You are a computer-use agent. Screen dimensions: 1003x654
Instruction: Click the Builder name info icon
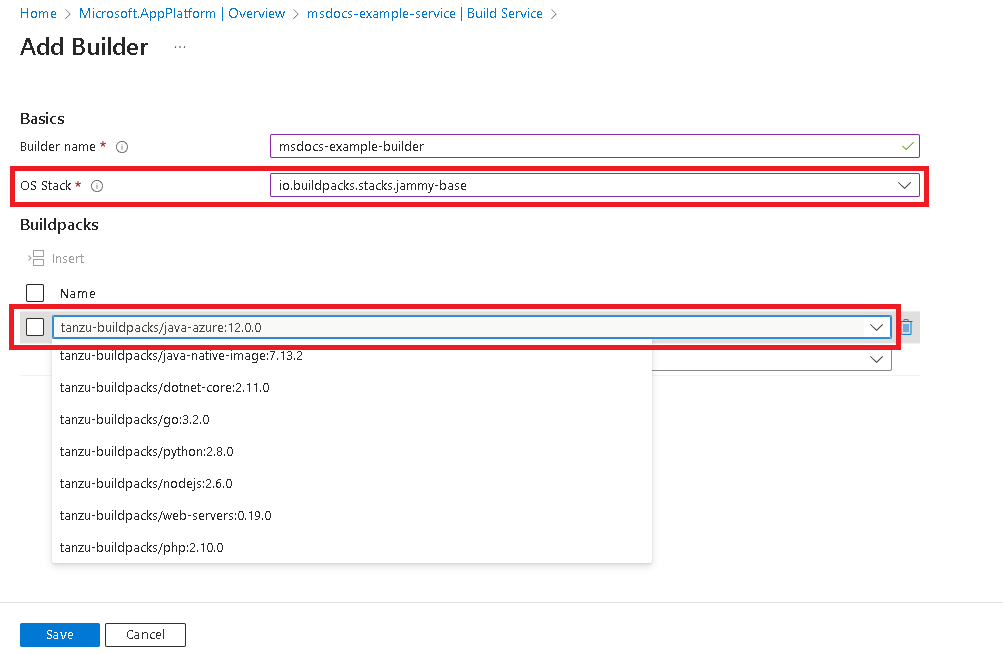122,147
